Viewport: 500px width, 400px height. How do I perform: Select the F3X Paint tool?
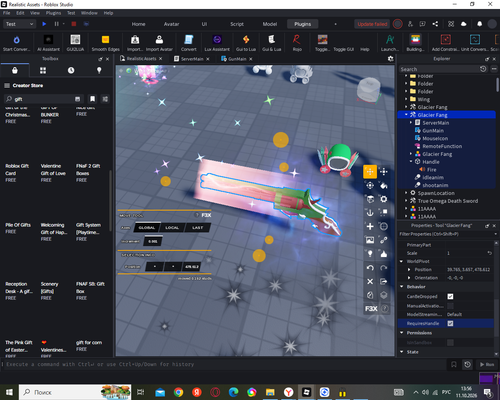(x=384, y=186)
